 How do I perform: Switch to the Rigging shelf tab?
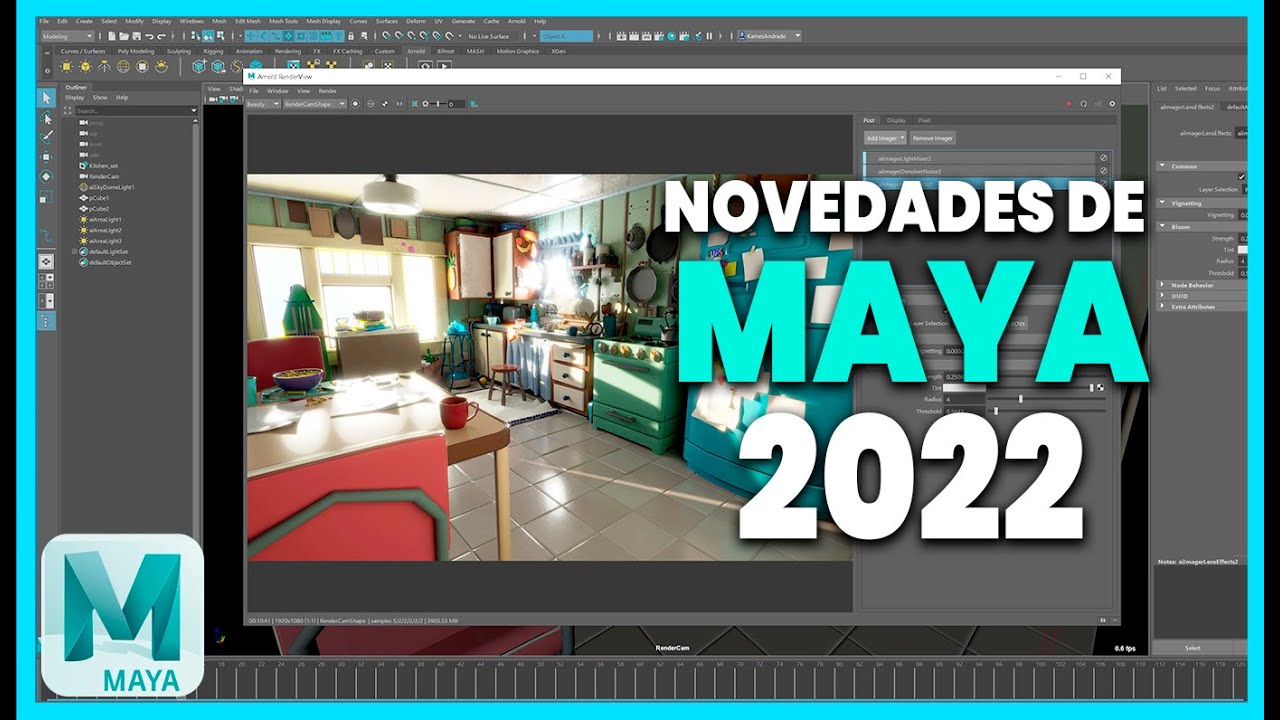pos(213,51)
